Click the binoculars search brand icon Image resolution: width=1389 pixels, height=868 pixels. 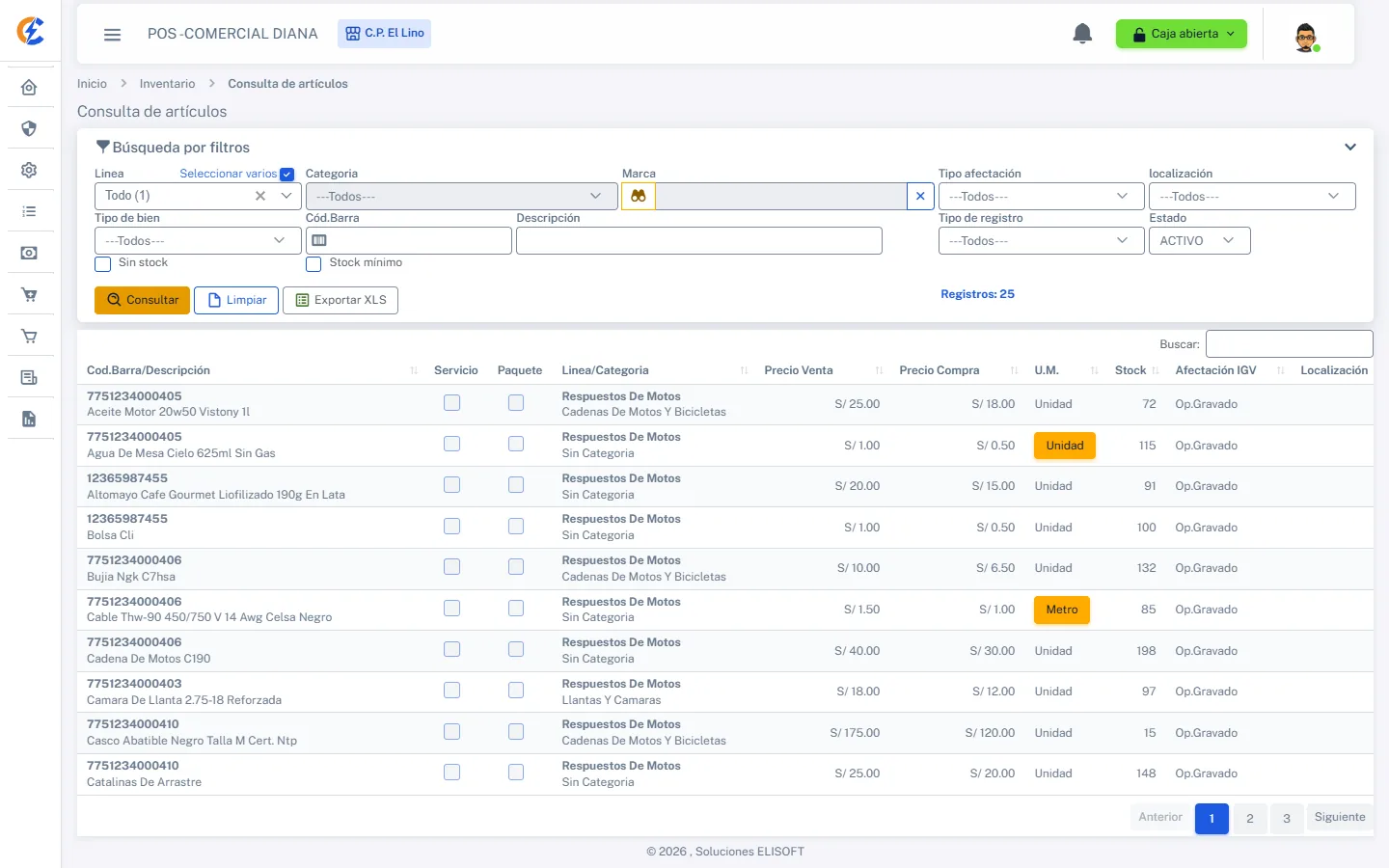639,196
